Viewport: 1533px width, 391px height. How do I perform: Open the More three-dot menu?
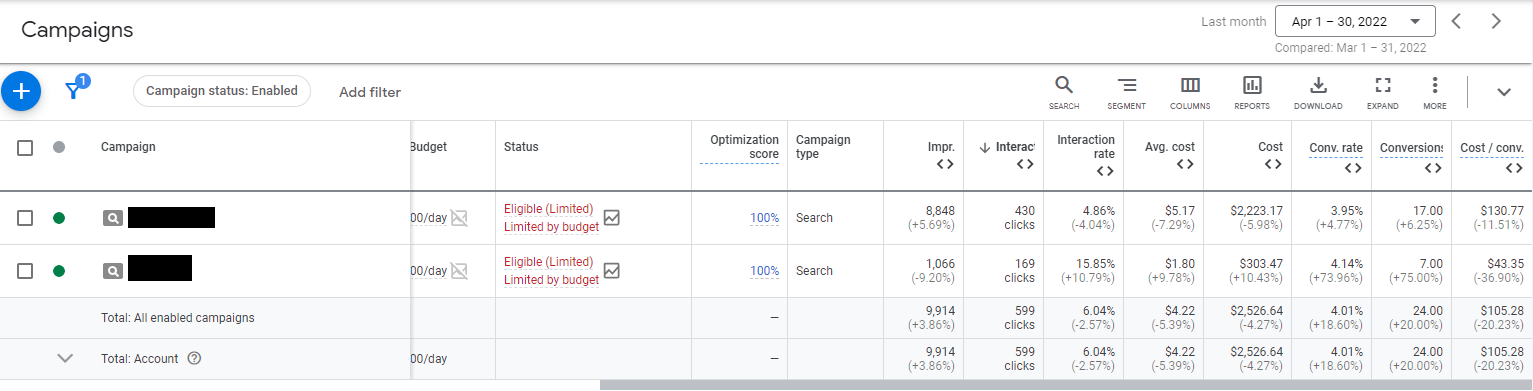[1435, 92]
